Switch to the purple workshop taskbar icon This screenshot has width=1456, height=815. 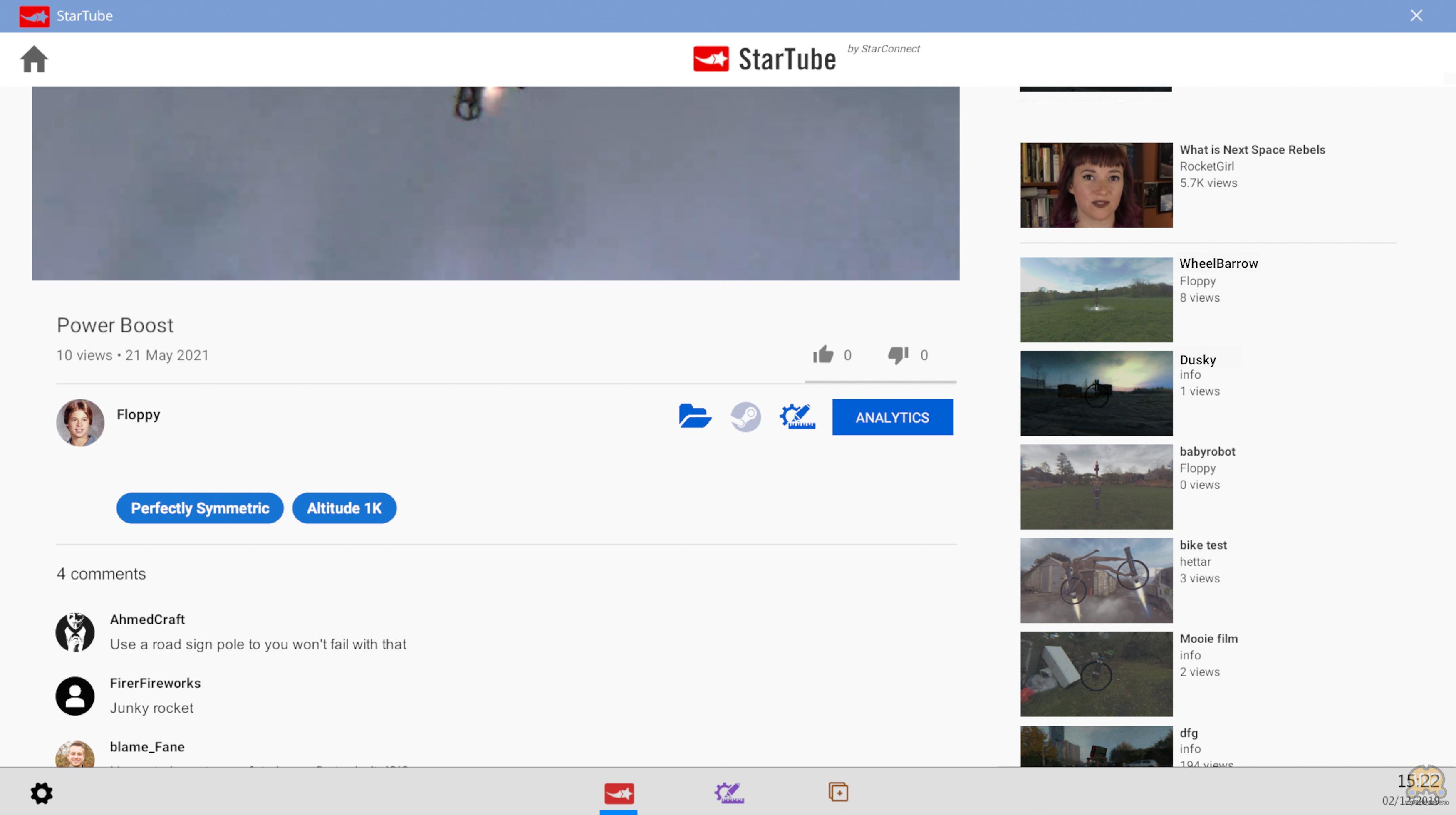[x=729, y=793]
